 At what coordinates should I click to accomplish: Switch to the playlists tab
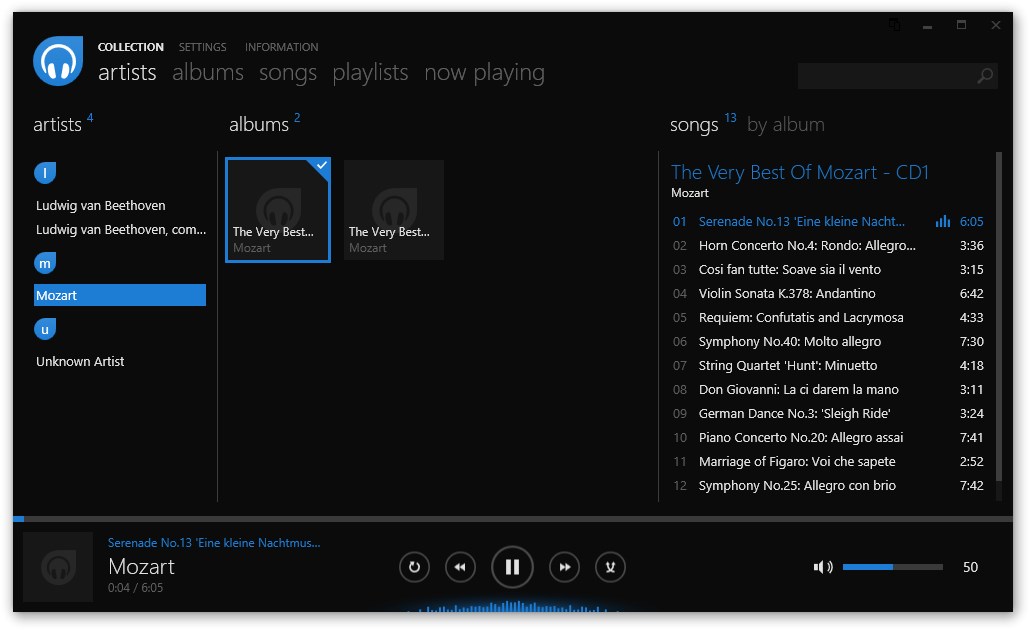pos(370,72)
